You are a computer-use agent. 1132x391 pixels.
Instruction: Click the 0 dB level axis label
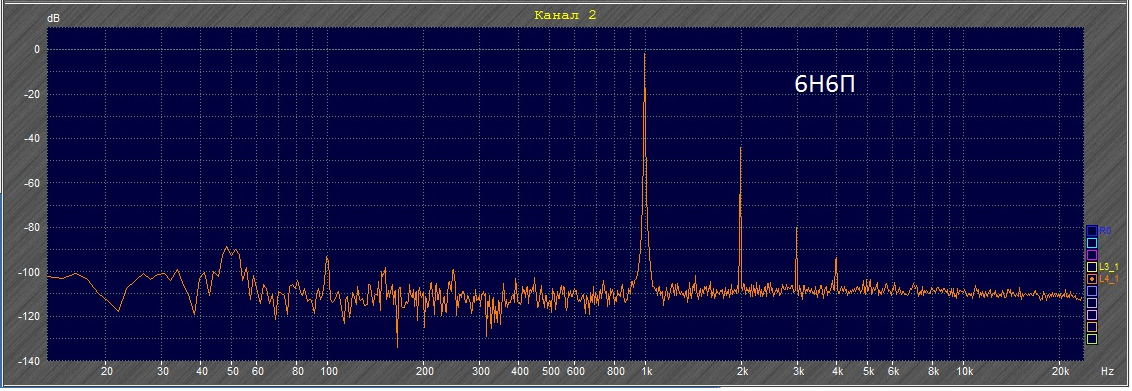click(37, 50)
